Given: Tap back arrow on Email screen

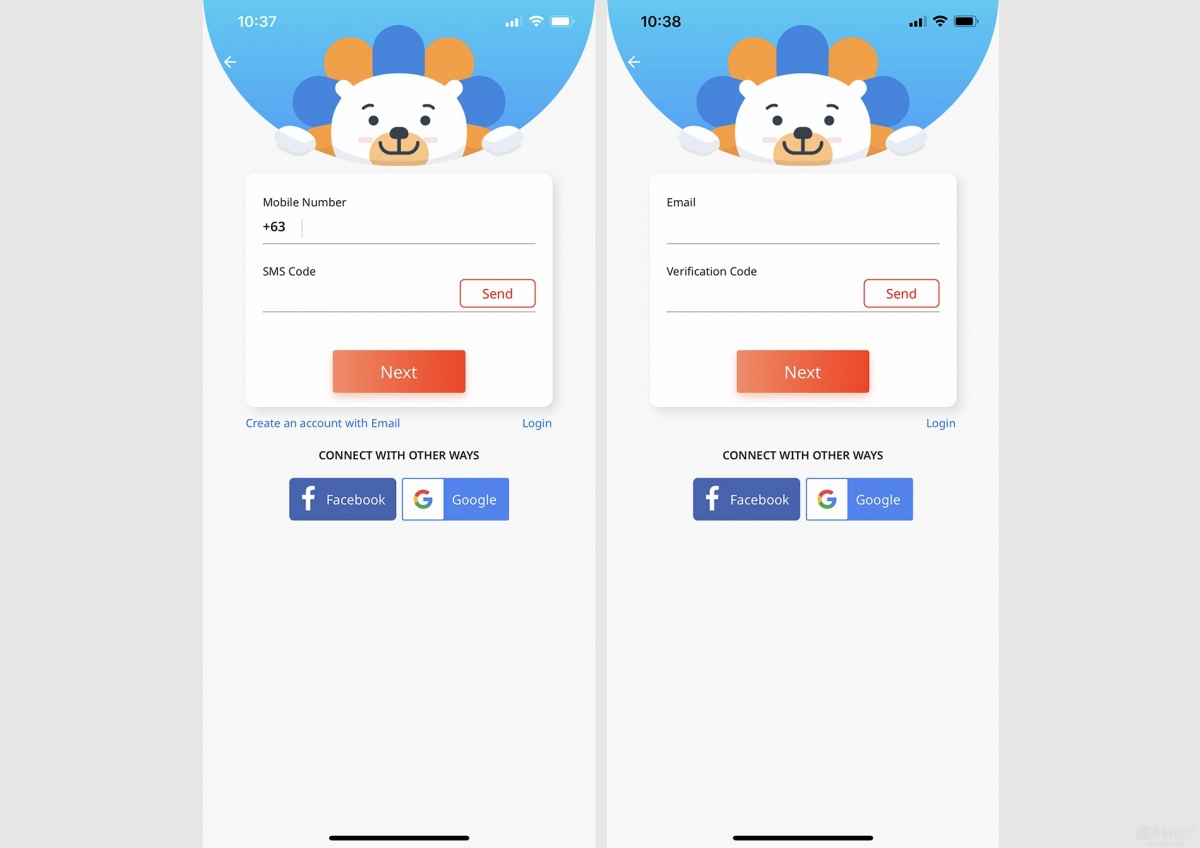Looking at the screenshot, I should [634, 62].
